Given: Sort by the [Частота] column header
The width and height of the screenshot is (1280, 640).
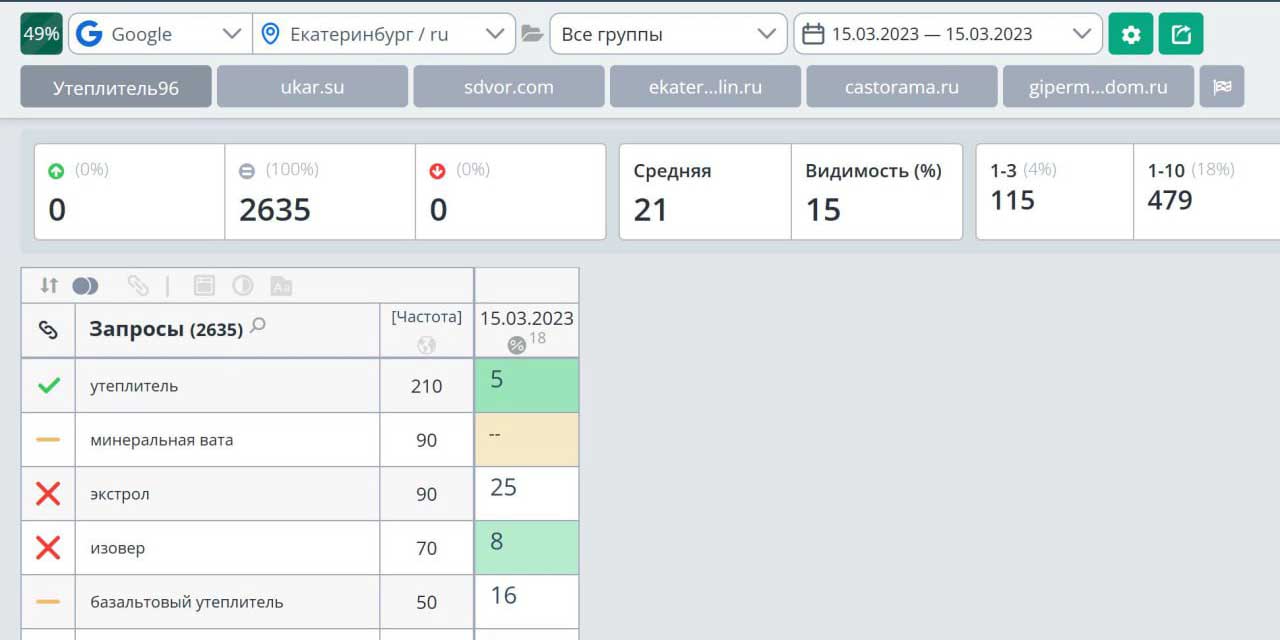Looking at the screenshot, I should [427, 317].
